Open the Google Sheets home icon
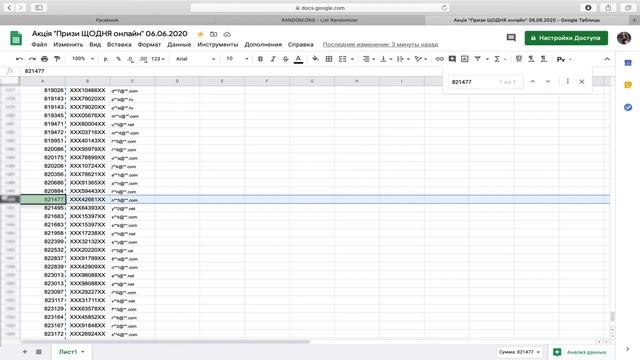The height and width of the screenshot is (360, 640). (16, 38)
